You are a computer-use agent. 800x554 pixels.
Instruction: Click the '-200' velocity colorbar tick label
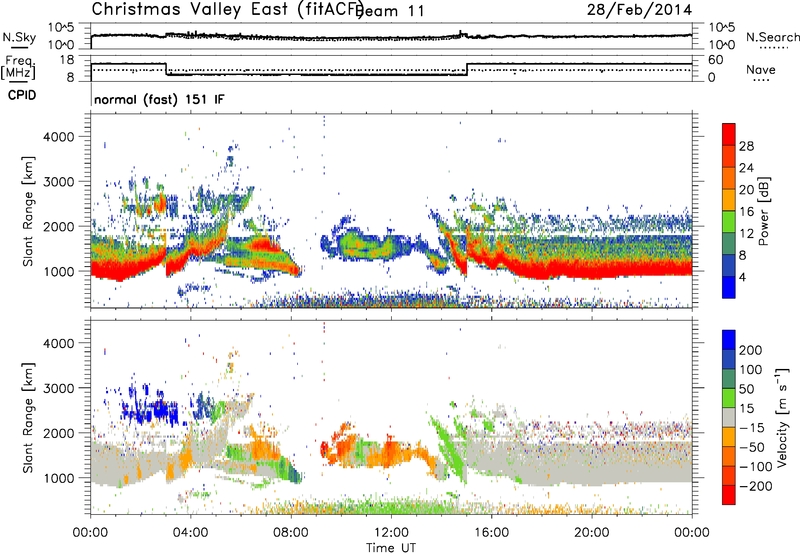click(x=754, y=486)
